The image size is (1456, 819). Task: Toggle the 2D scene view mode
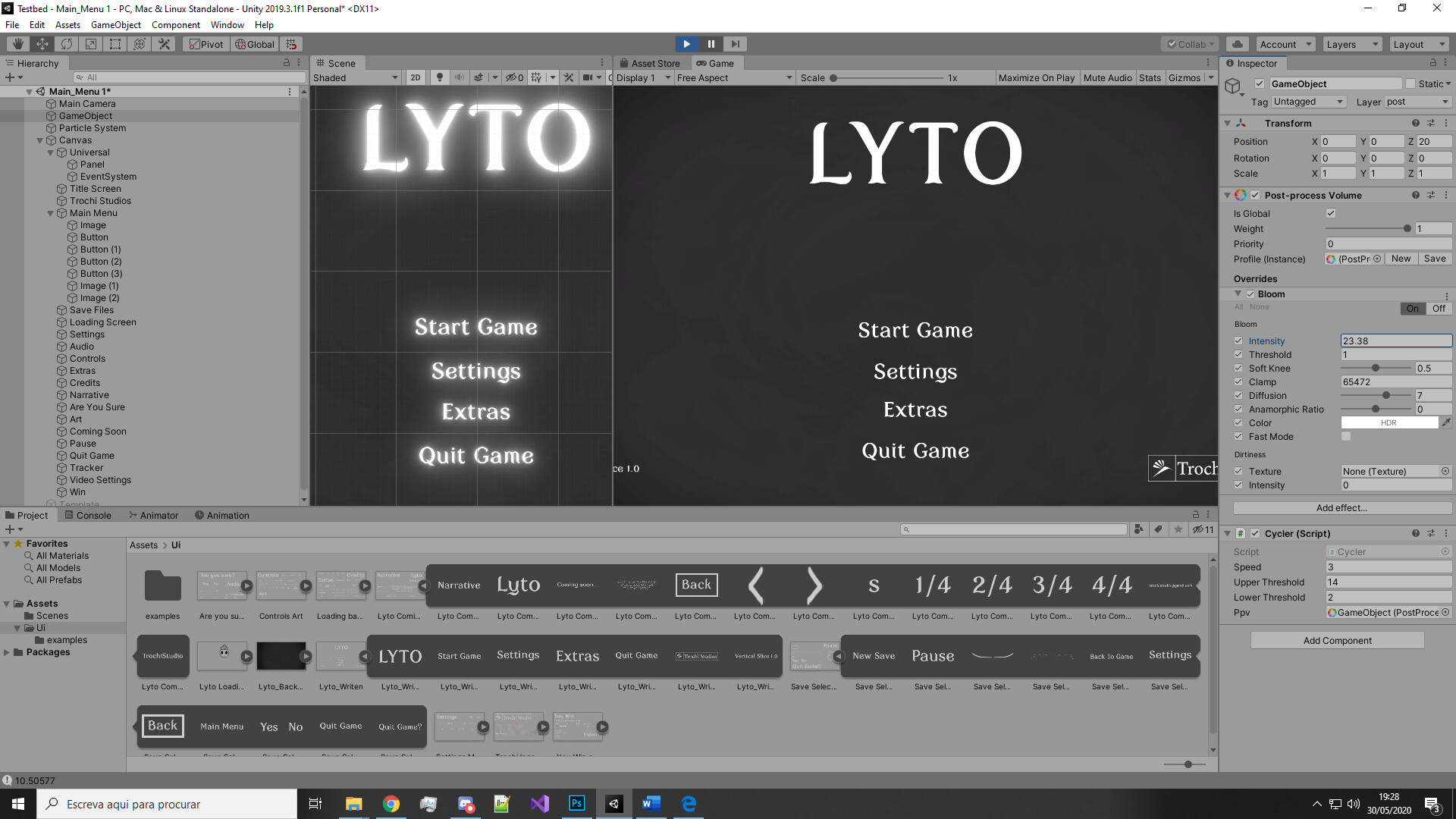point(416,77)
